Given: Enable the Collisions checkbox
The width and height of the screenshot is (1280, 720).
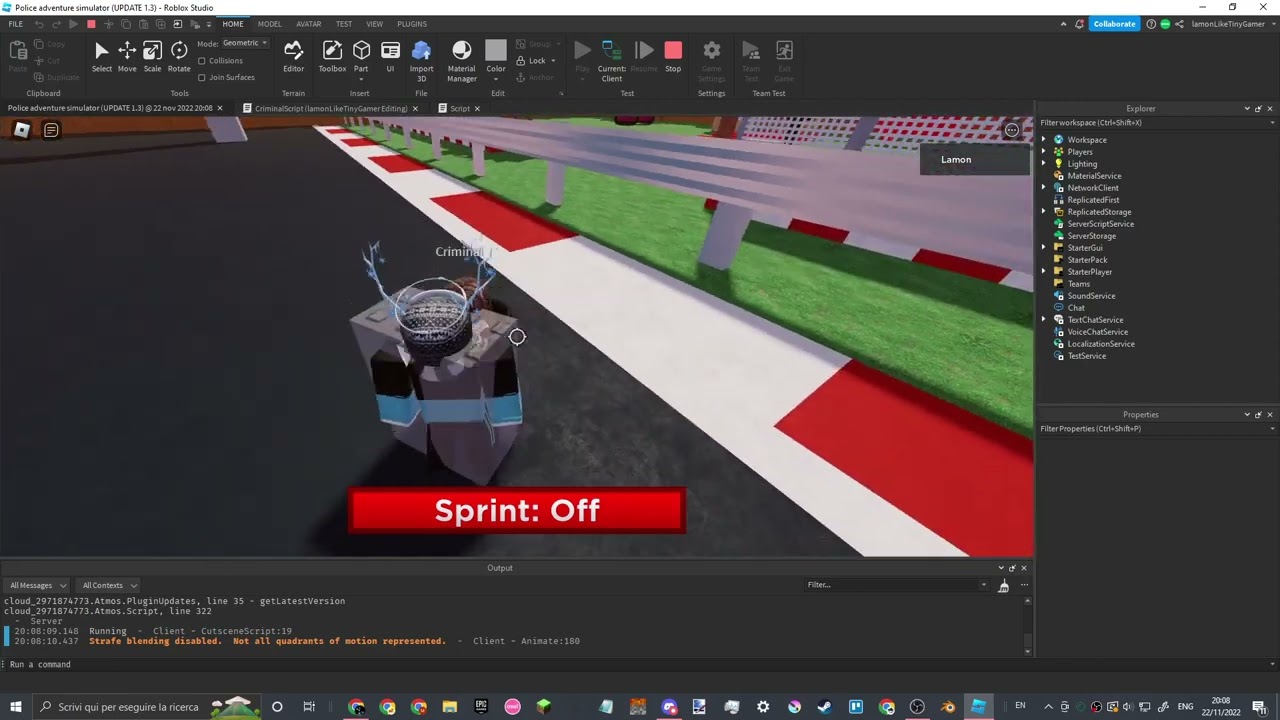Looking at the screenshot, I should pyautogui.click(x=202, y=61).
